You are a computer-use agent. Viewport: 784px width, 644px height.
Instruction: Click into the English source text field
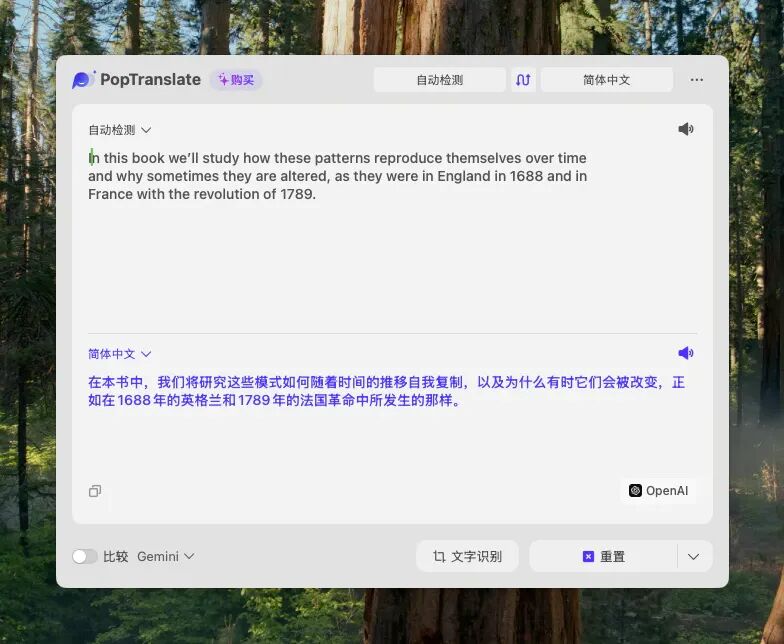click(338, 176)
